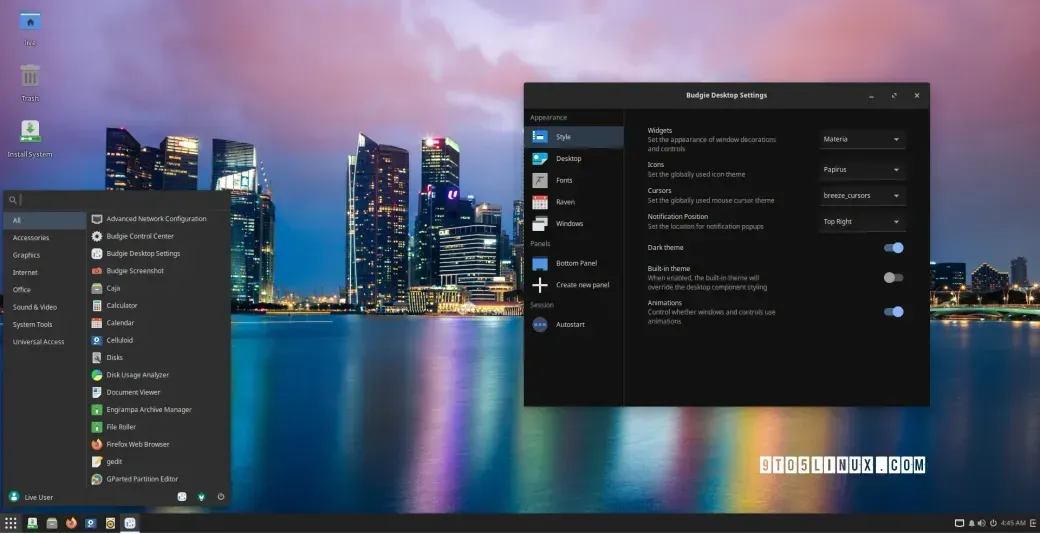
Task: Turn off the Animations switch
Action: point(893,311)
